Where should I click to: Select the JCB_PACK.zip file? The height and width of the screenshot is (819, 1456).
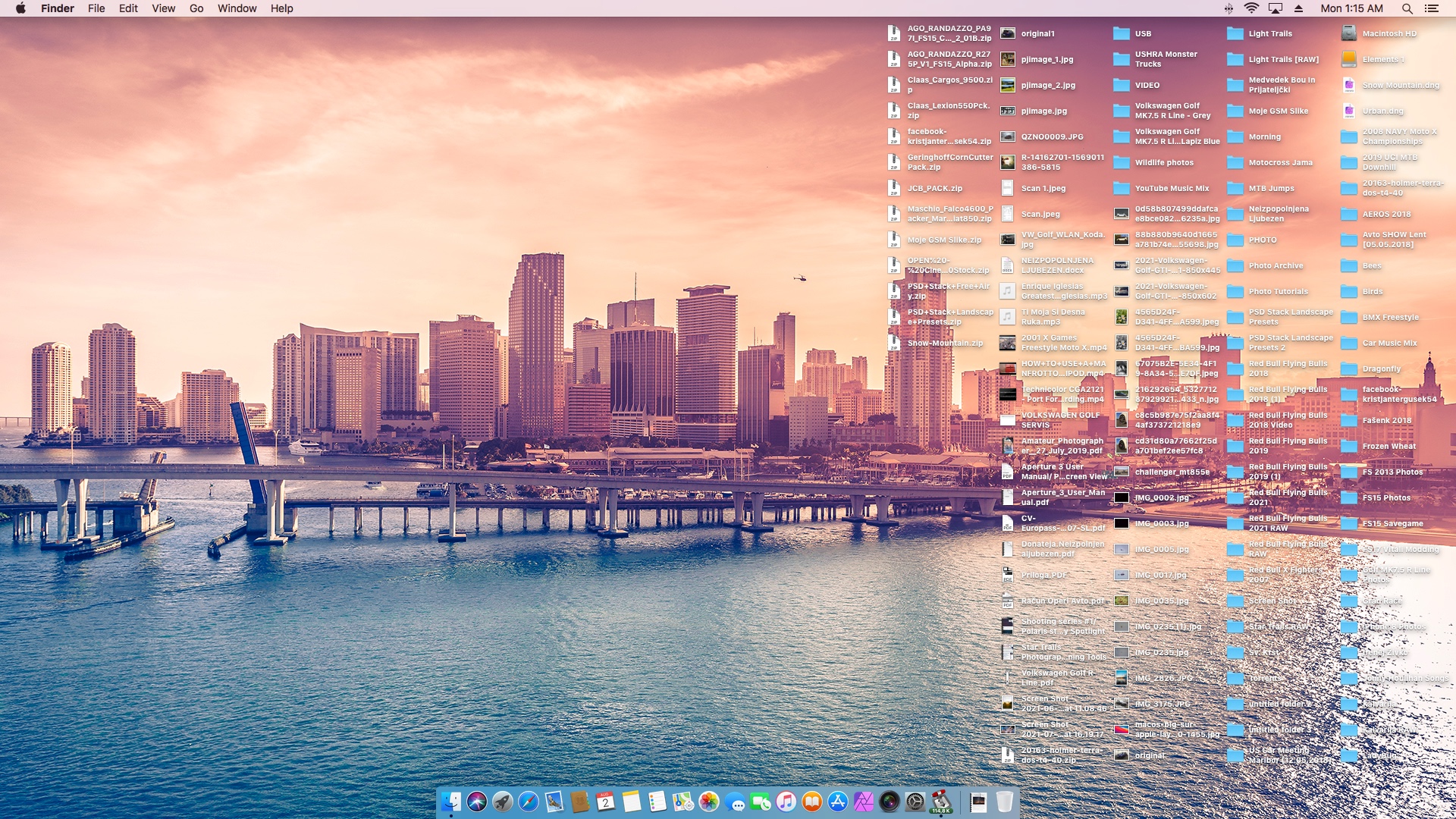(894, 188)
